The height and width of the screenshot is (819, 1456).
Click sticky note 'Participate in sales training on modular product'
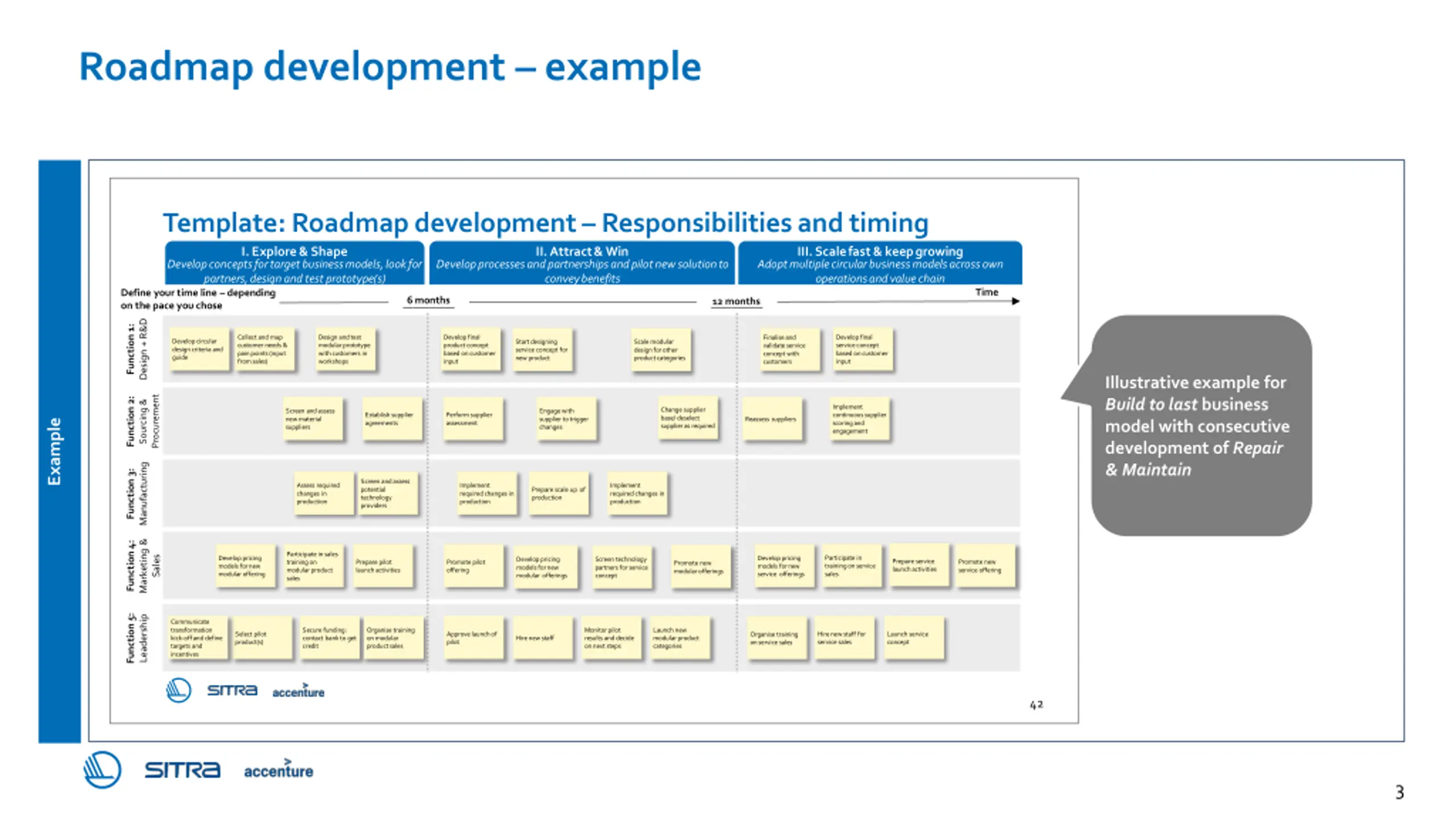(x=314, y=566)
